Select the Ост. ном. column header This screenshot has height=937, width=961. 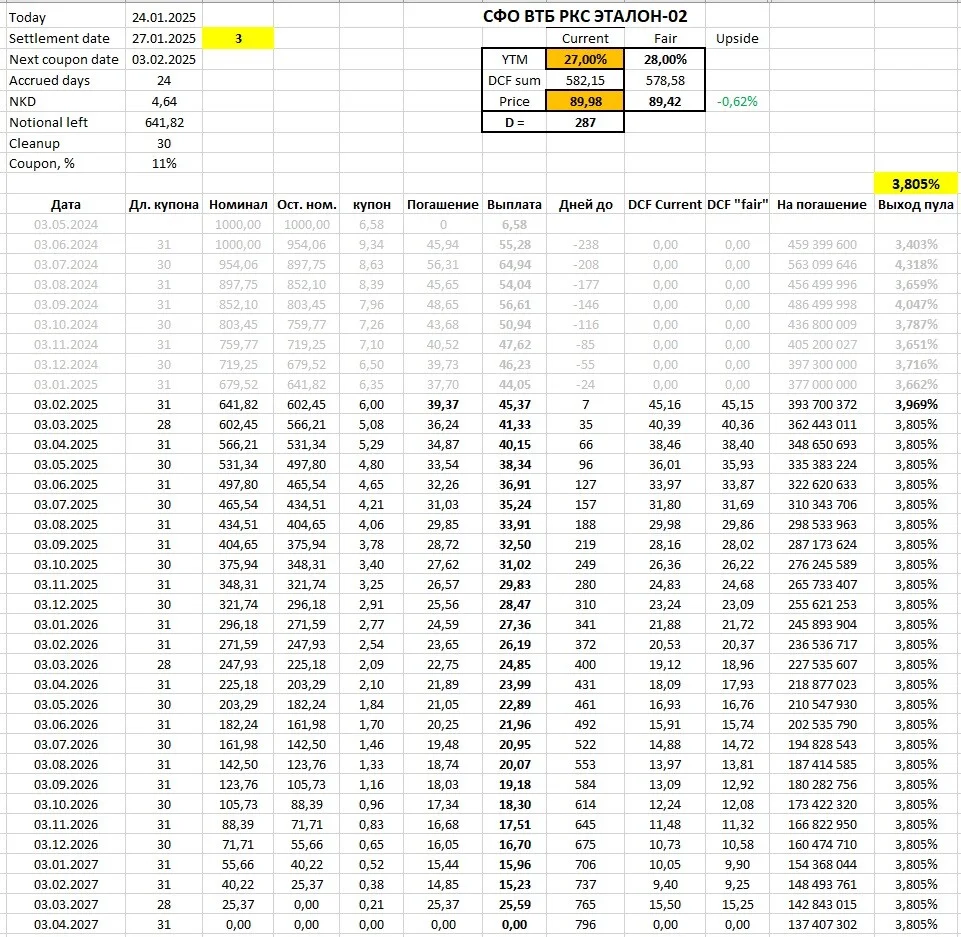[x=306, y=205]
